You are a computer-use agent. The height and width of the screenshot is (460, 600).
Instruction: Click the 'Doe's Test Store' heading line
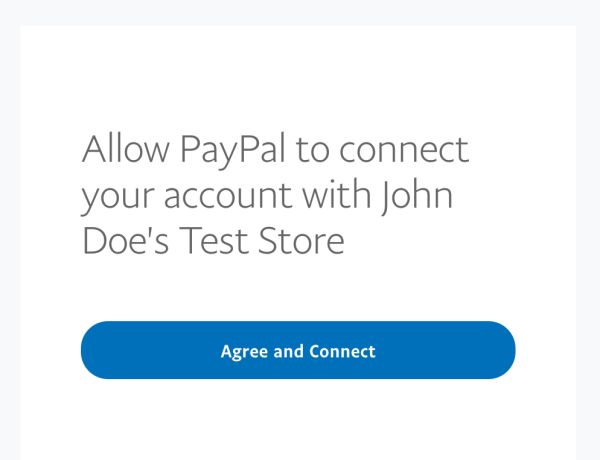click(213, 241)
